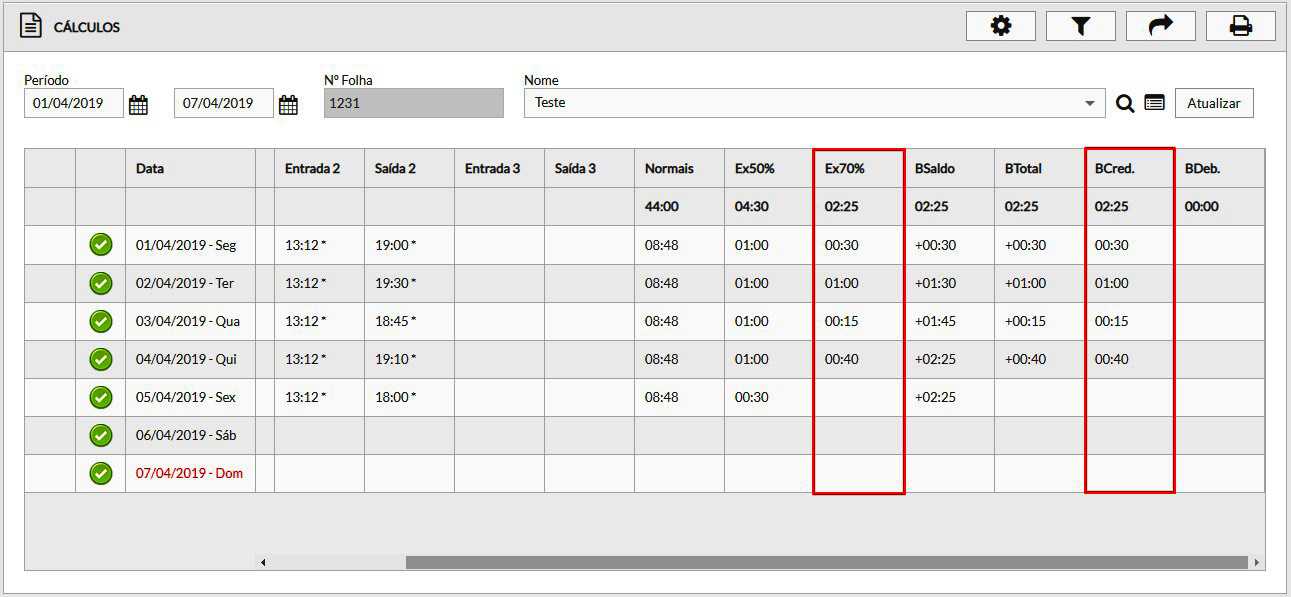
Task: Click the horizontal scrollbar thumb
Action: point(826,562)
